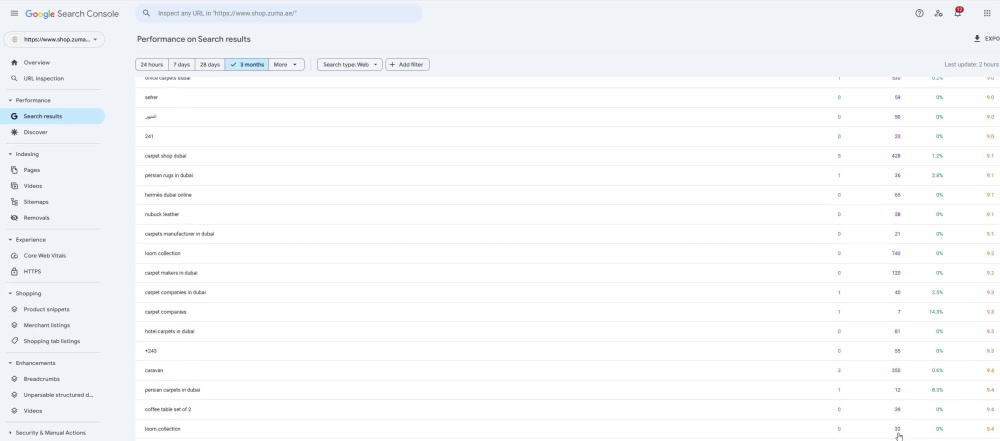Click the HTTPS lock icon
1000x441 pixels.
point(14,271)
